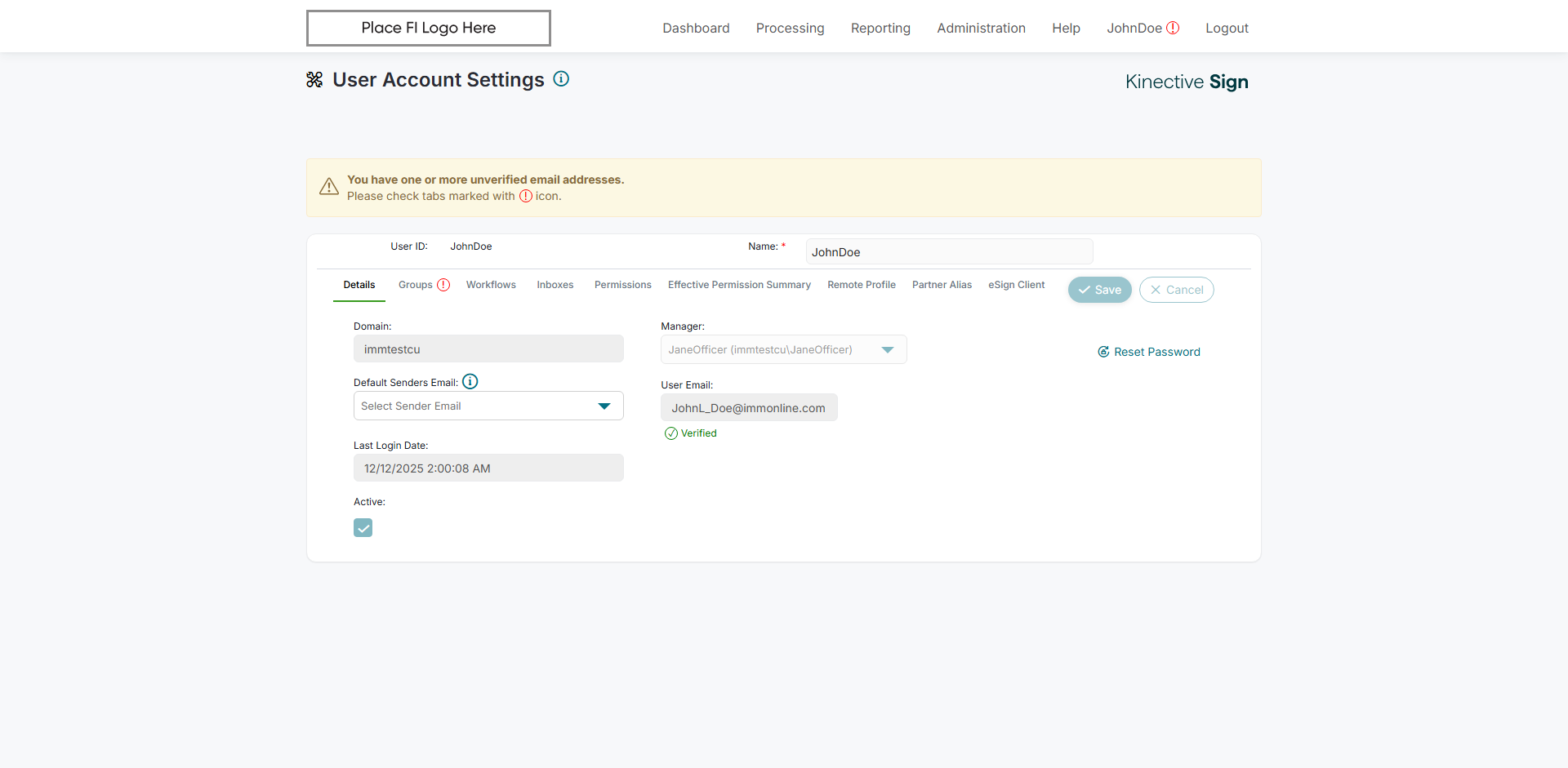This screenshot has width=1568, height=768.
Task: Open the Administration menu
Action: pyautogui.click(x=981, y=28)
